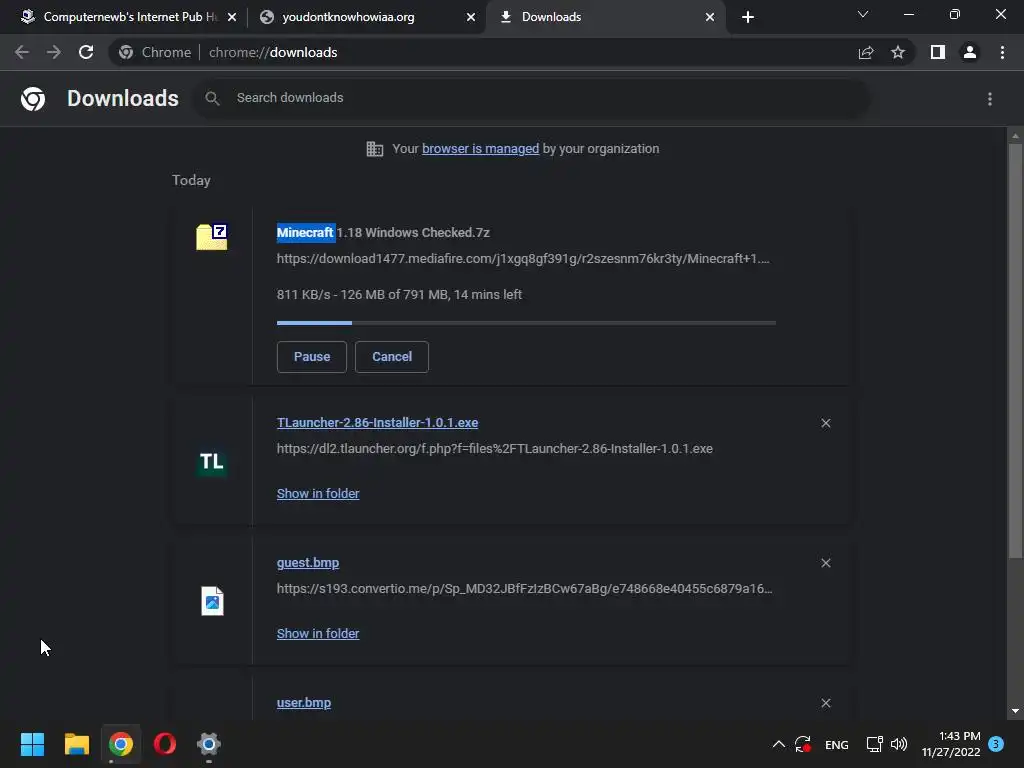Screen dimensions: 1024x768
Task: Click the Minecraft download progress bar
Action: click(x=526, y=323)
